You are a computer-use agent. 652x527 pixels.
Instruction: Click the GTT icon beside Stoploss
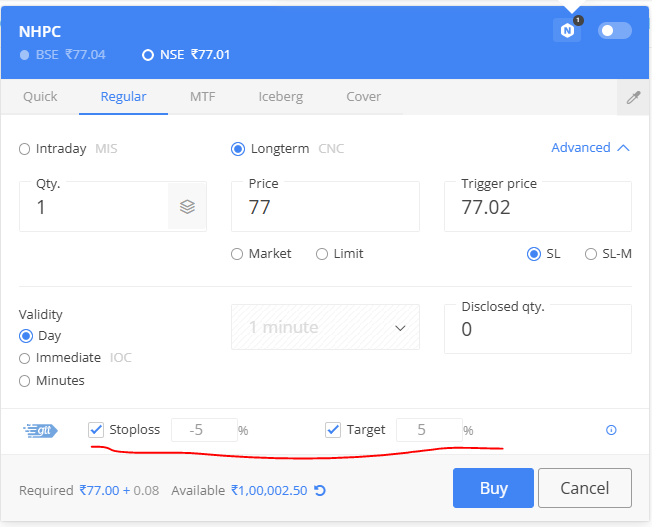click(40, 430)
